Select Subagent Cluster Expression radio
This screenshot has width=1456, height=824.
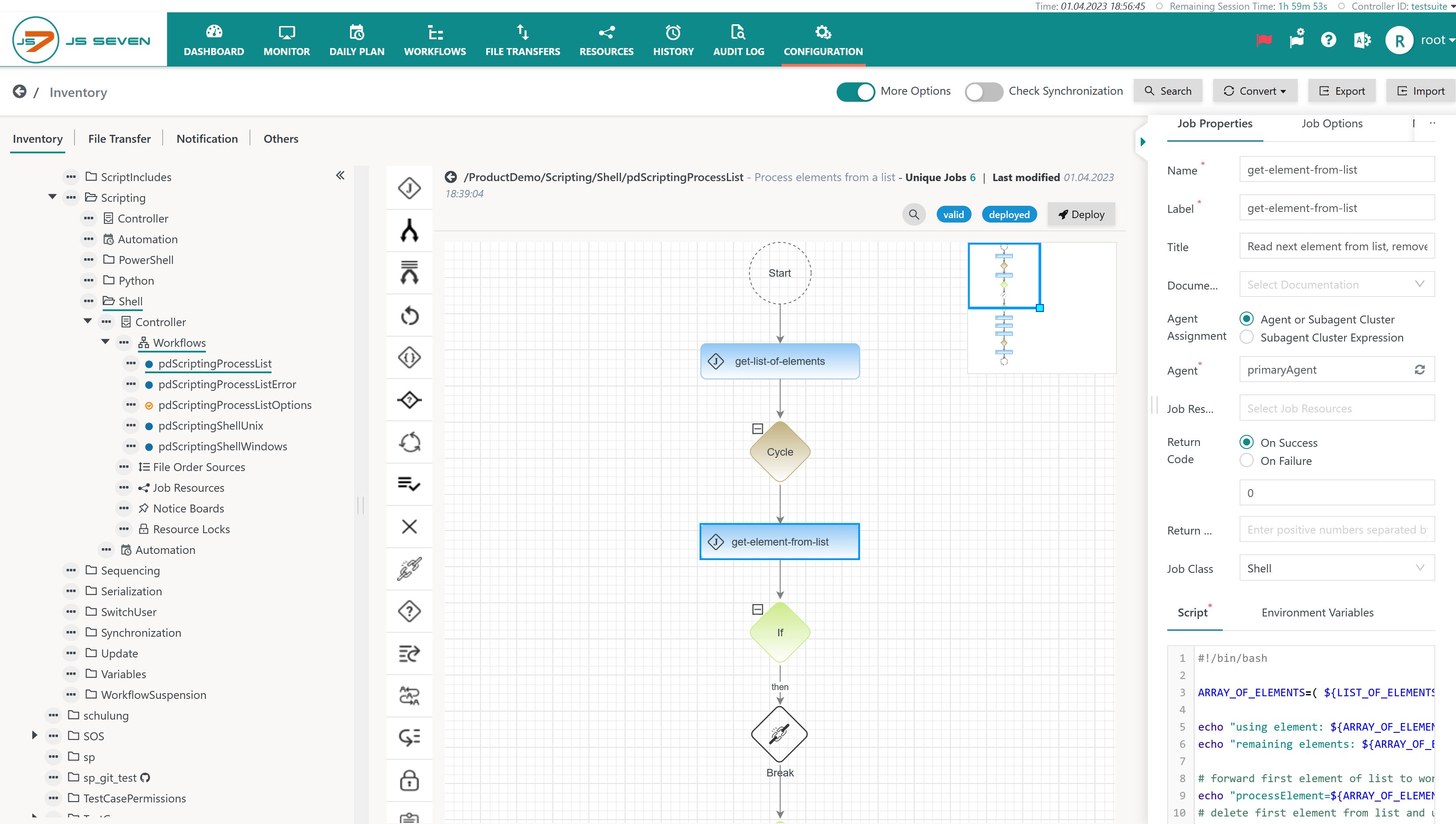pos(1246,337)
